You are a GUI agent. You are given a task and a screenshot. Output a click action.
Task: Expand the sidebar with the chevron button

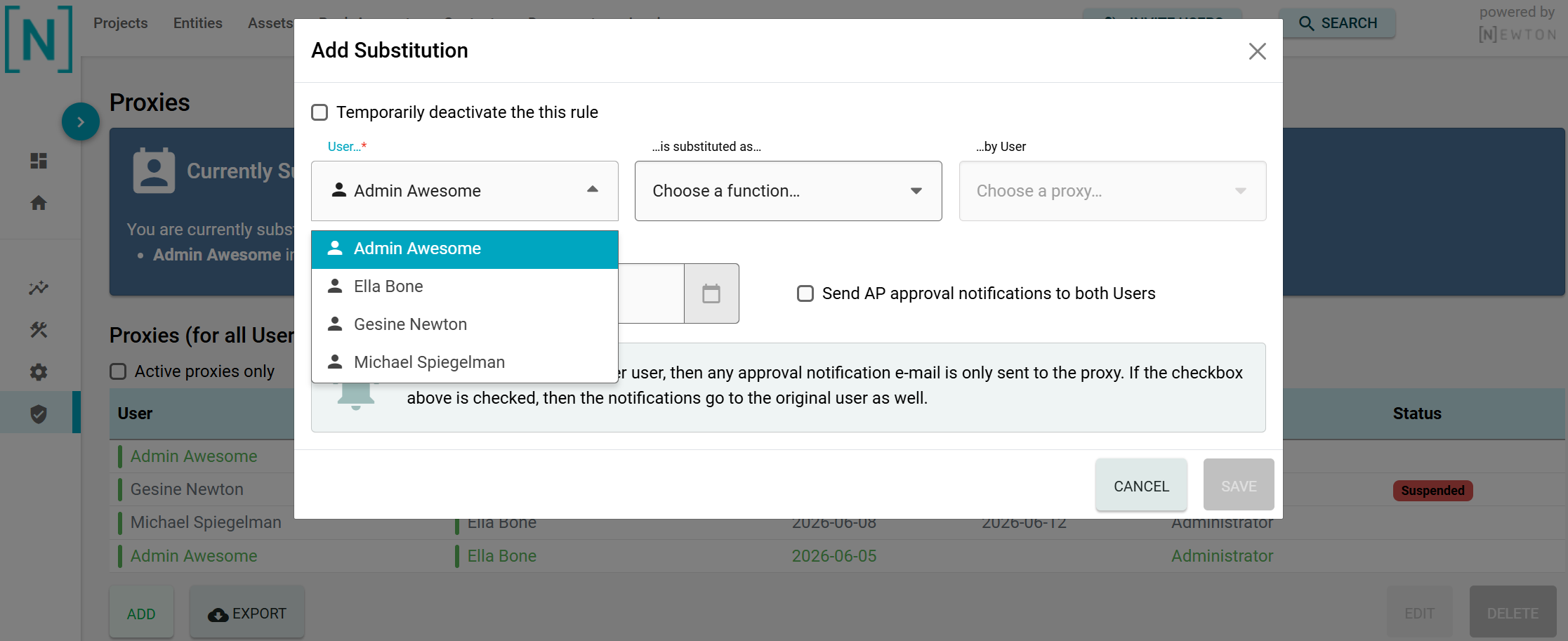coord(81,121)
